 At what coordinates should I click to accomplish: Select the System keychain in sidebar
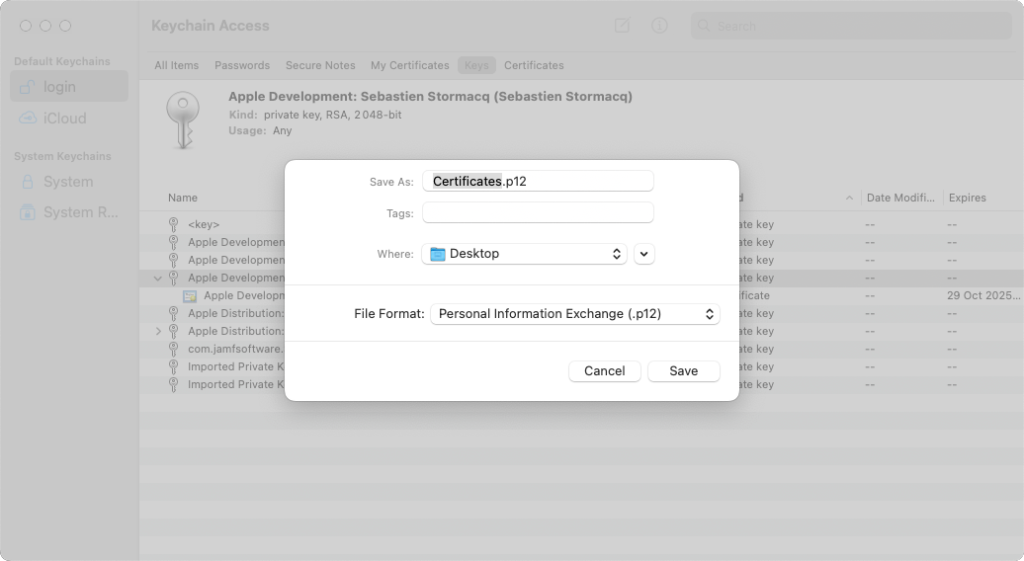[x=69, y=182]
